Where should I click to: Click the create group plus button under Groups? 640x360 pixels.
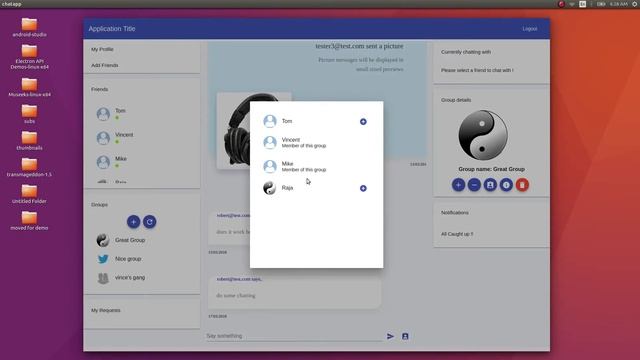[133, 222]
